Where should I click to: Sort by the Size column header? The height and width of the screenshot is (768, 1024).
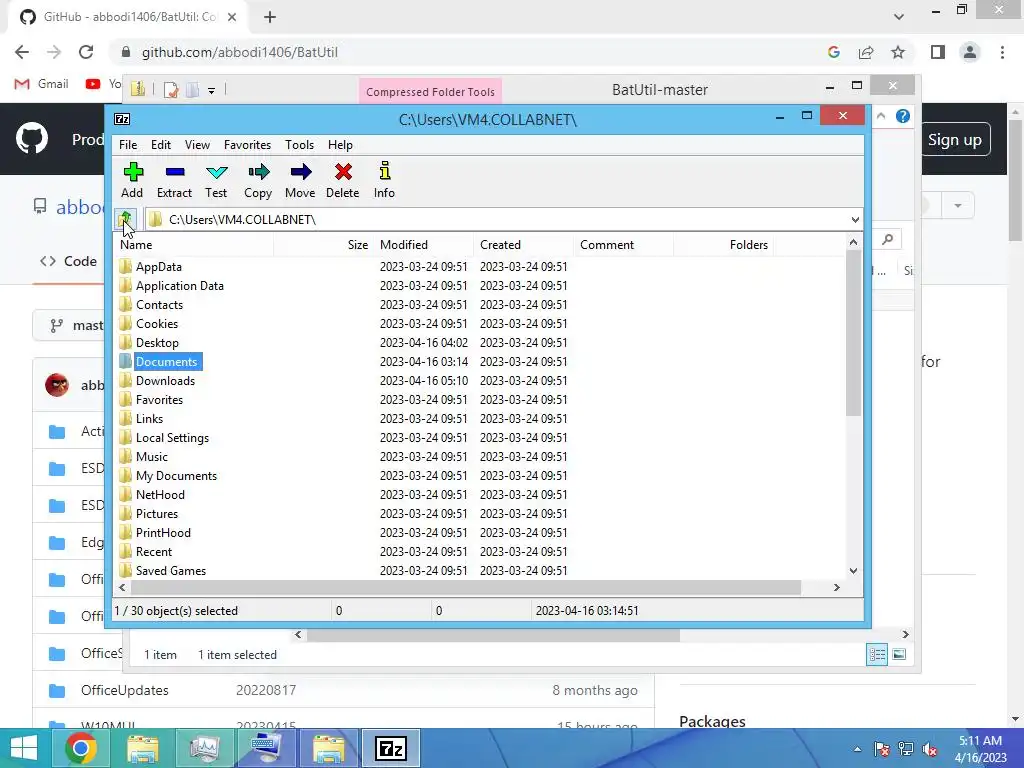(x=324, y=245)
